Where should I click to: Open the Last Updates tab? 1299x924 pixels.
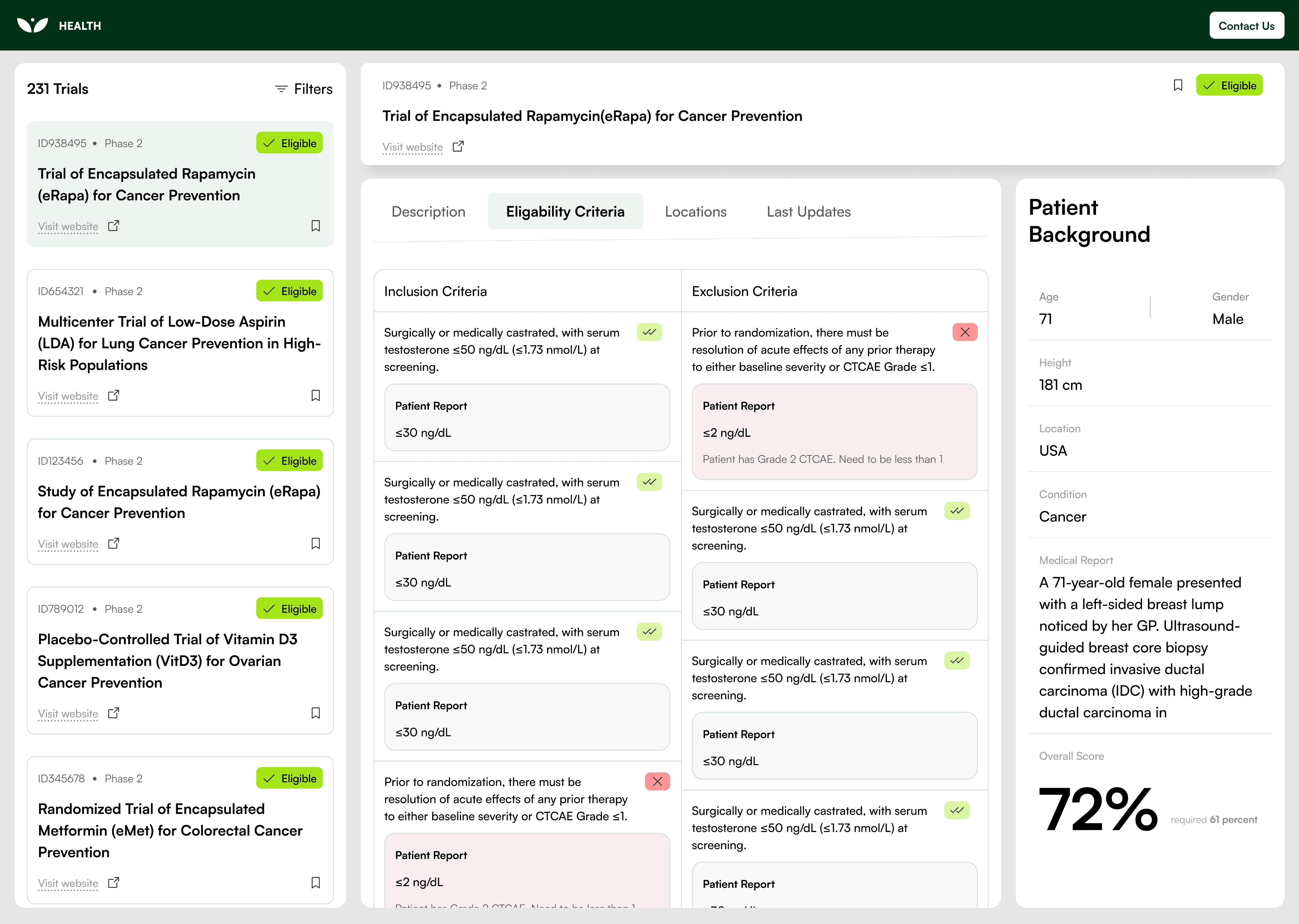click(x=808, y=212)
